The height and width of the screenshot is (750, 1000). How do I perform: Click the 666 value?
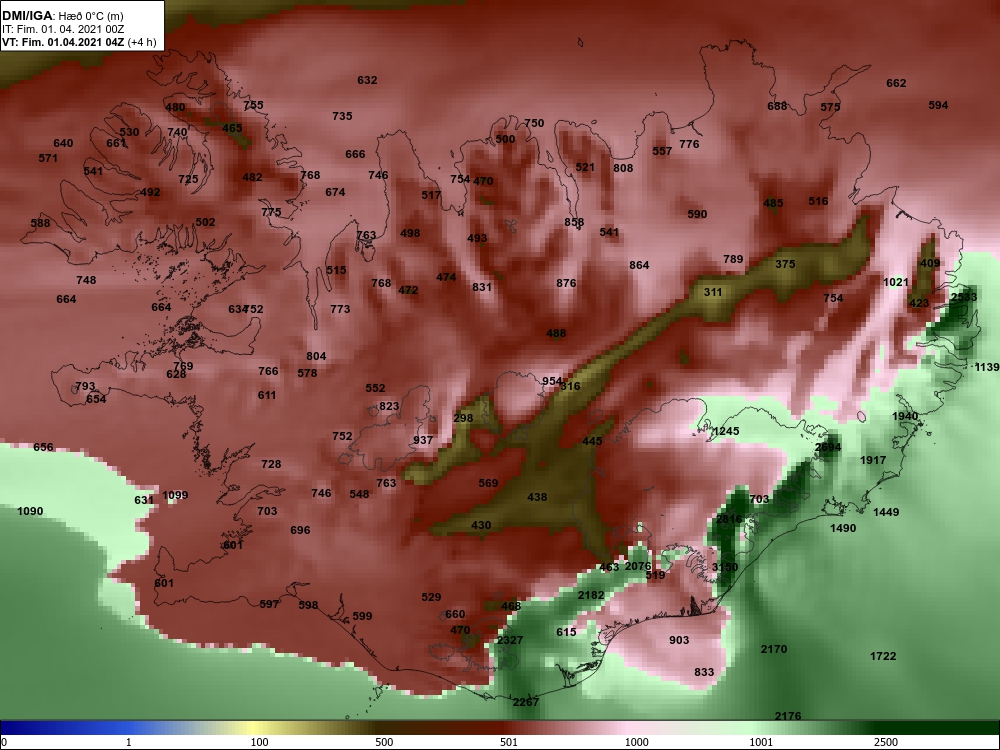point(355,154)
